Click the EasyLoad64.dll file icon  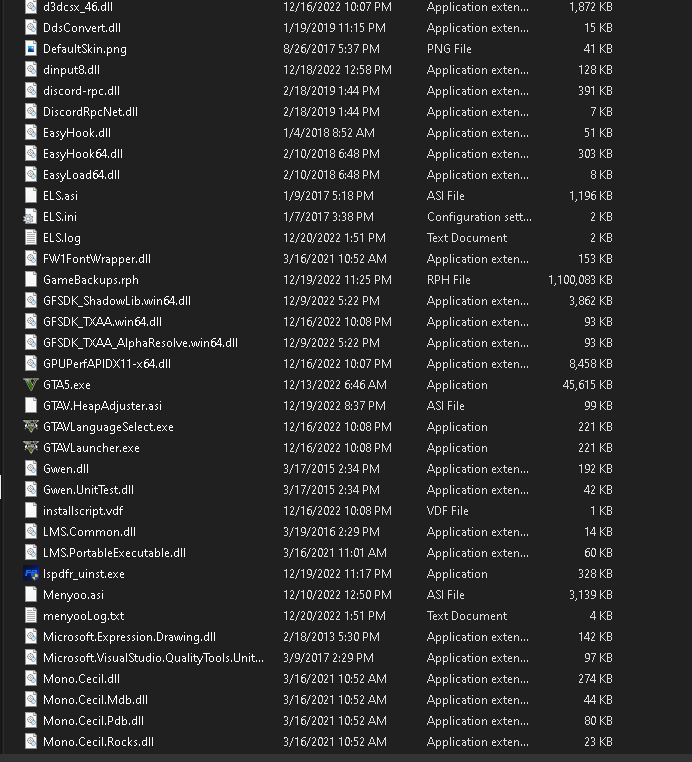pyautogui.click(x=31, y=175)
